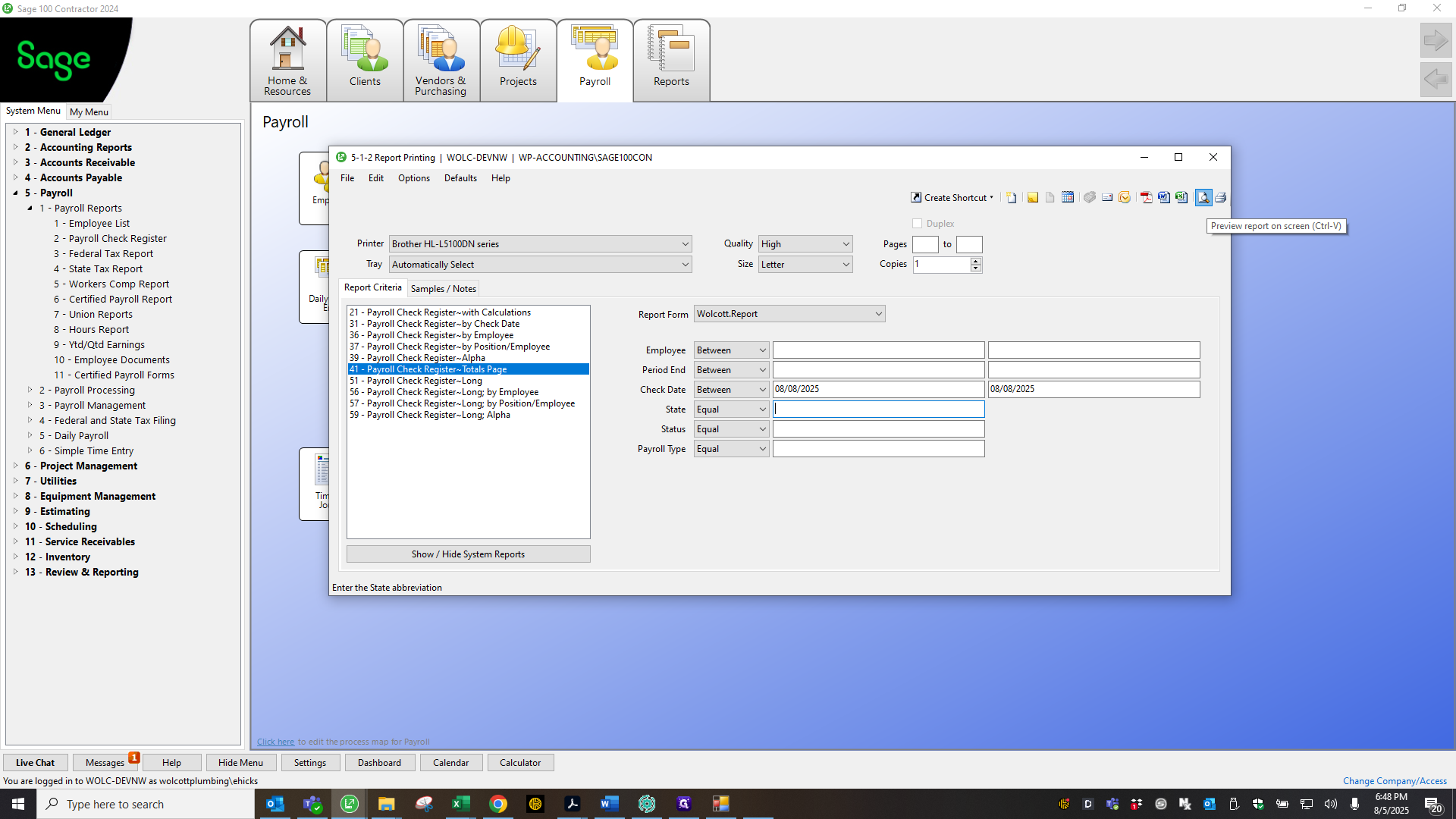Increase the Copies spinner value
The width and height of the screenshot is (1456, 819).
point(976,261)
